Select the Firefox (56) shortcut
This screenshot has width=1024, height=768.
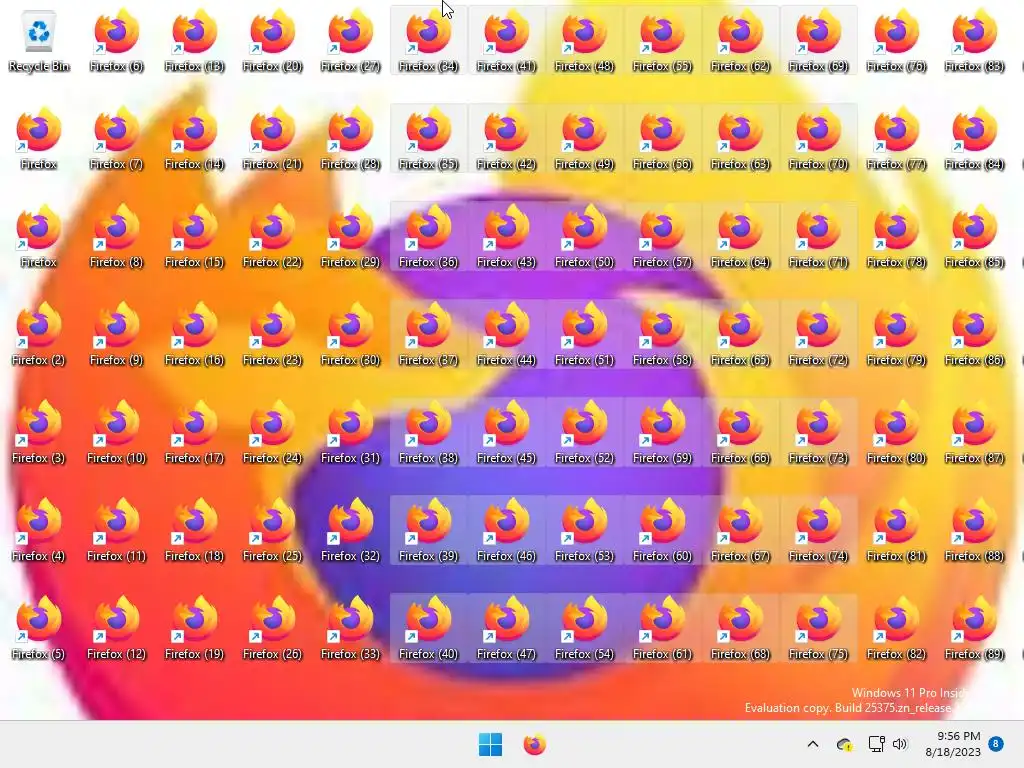click(662, 138)
